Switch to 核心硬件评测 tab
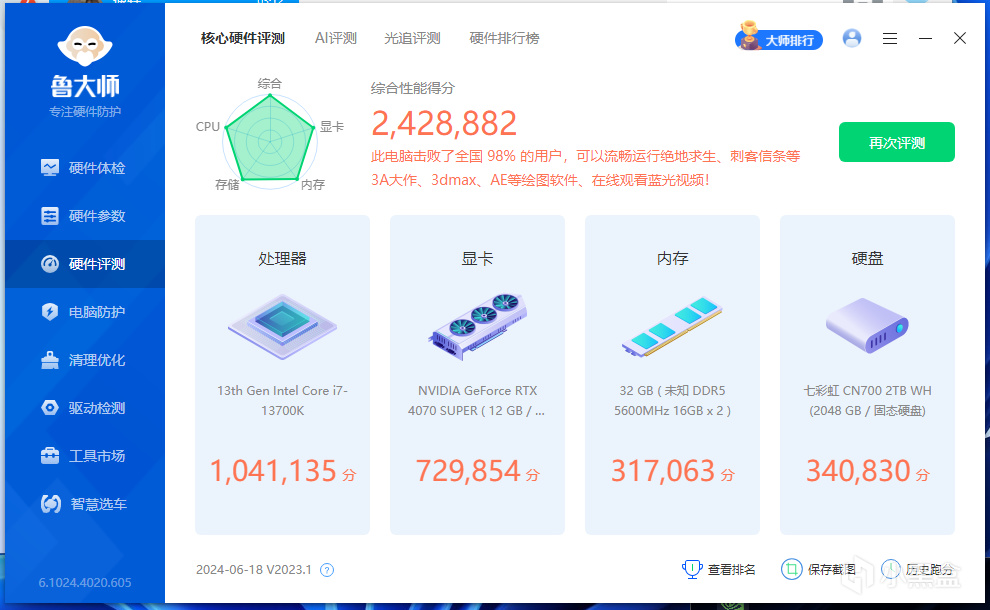Image resolution: width=990 pixels, height=610 pixels. [242, 39]
